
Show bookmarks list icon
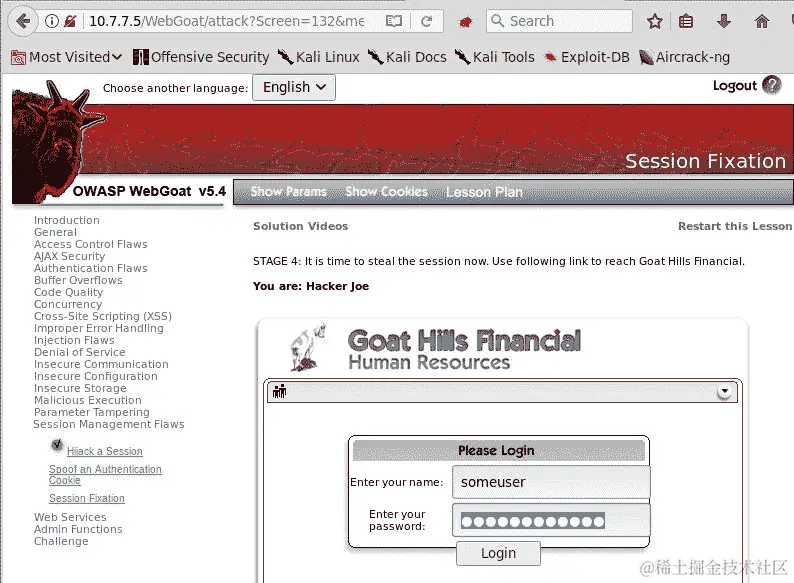686,21
